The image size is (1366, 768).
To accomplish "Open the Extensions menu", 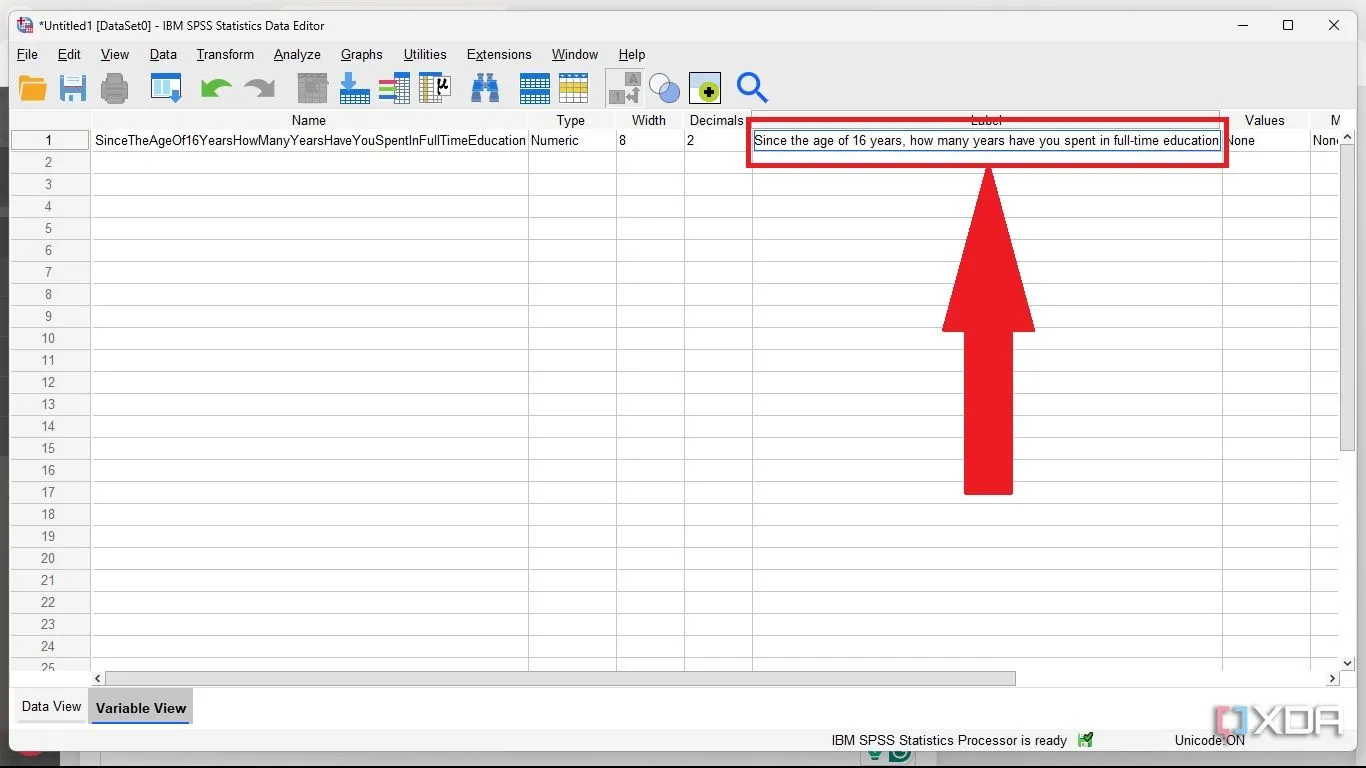I will pyautogui.click(x=499, y=54).
